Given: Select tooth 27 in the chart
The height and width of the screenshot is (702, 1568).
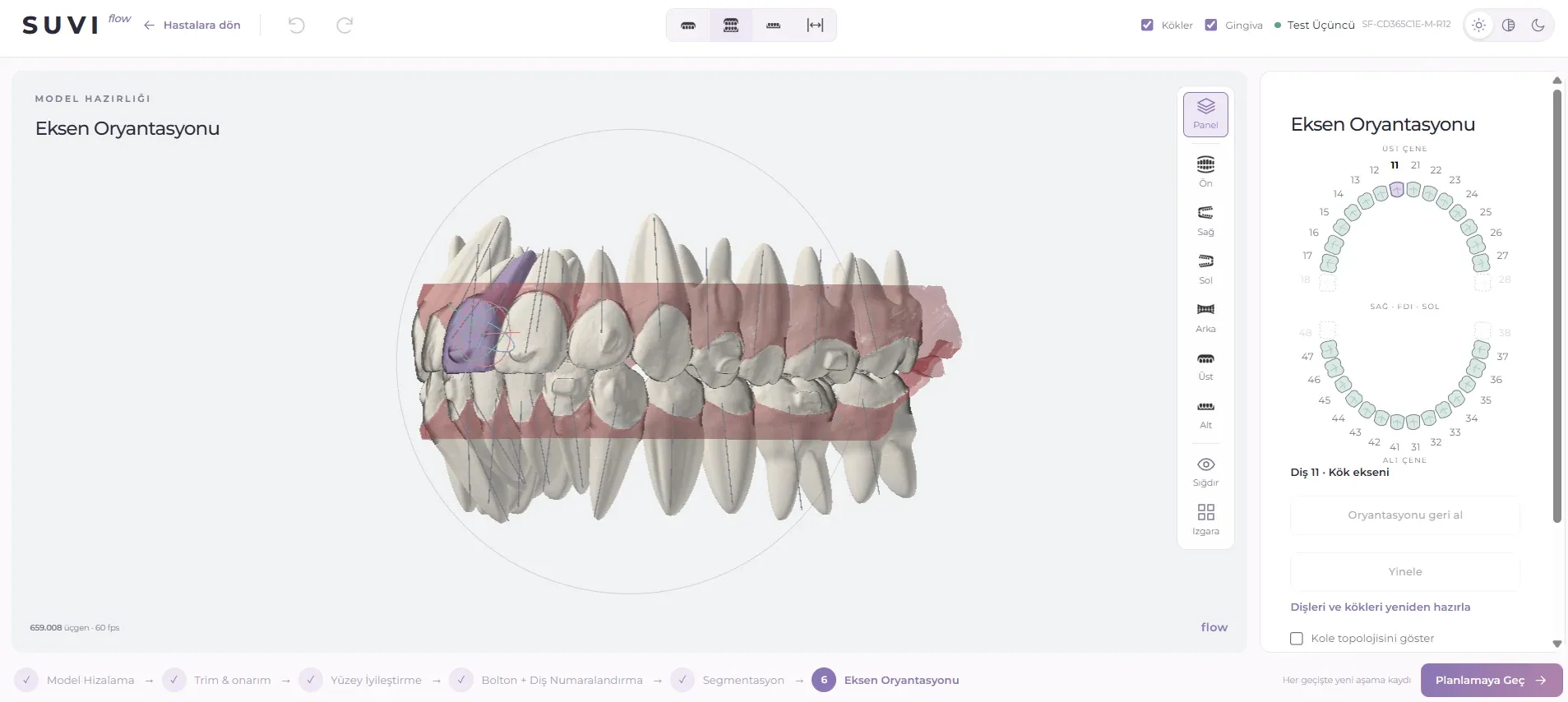Looking at the screenshot, I should tap(1482, 263).
